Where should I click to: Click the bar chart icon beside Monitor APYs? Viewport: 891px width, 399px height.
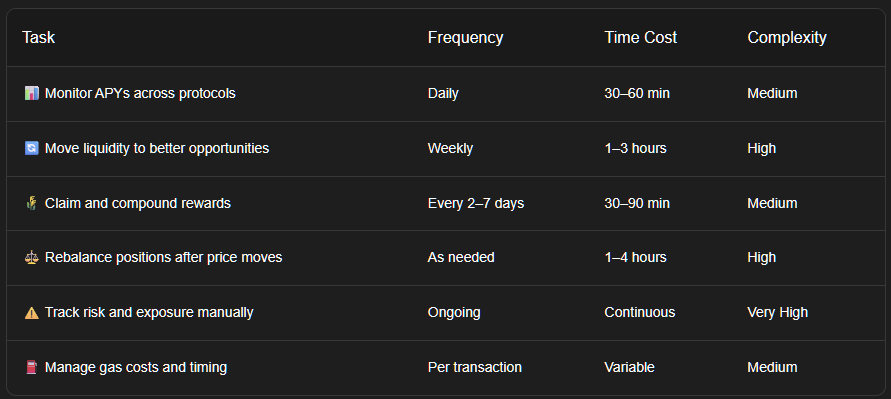point(32,93)
